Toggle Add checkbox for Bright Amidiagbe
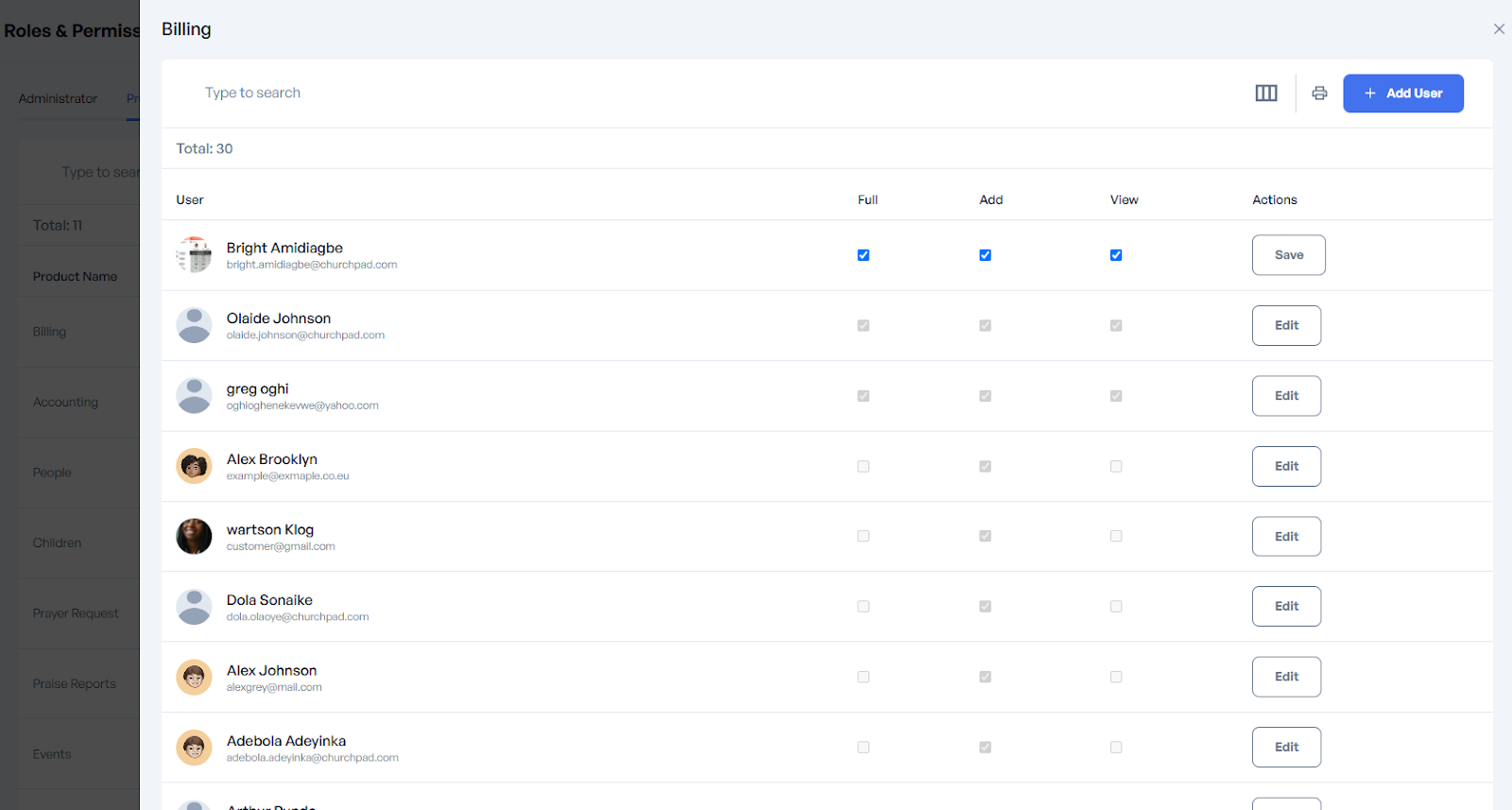Viewport: 1512px width, 810px height. pyautogui.click(x=985, y=255)
